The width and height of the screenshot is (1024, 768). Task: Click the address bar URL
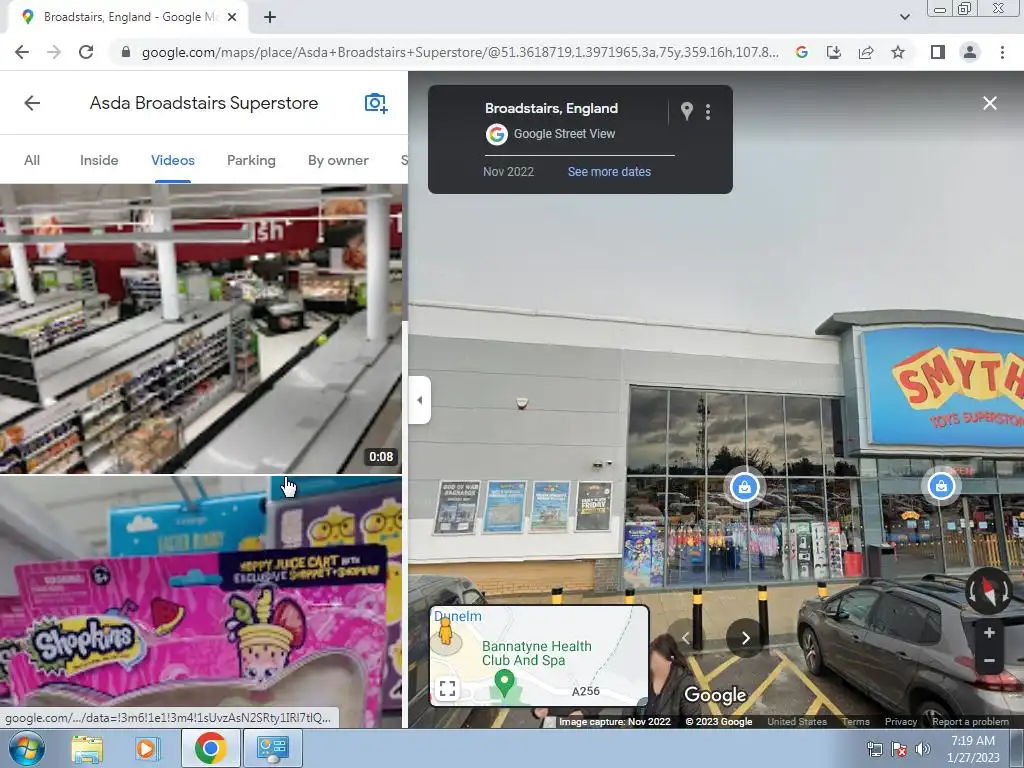pos(459,52)
